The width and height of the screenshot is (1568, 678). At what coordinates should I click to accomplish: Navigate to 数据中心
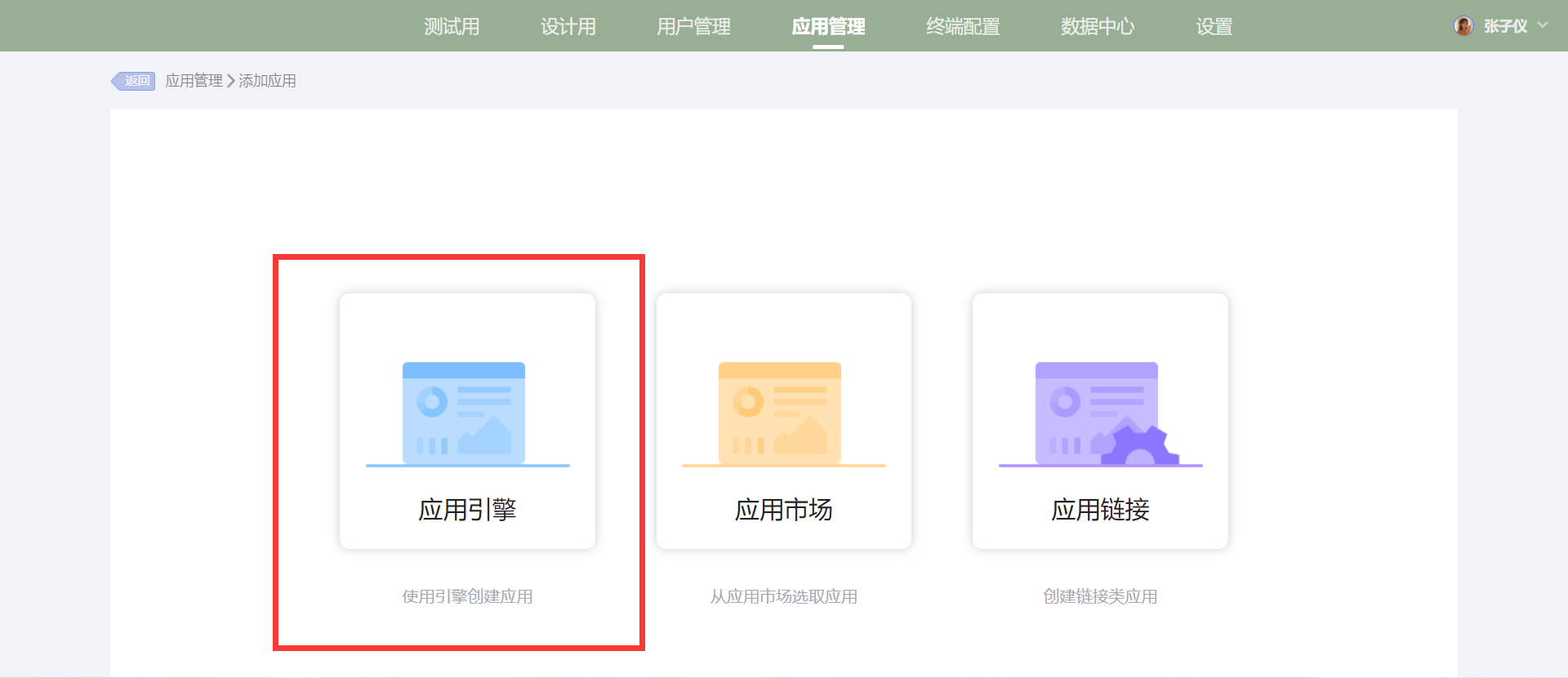(1098, 26)
